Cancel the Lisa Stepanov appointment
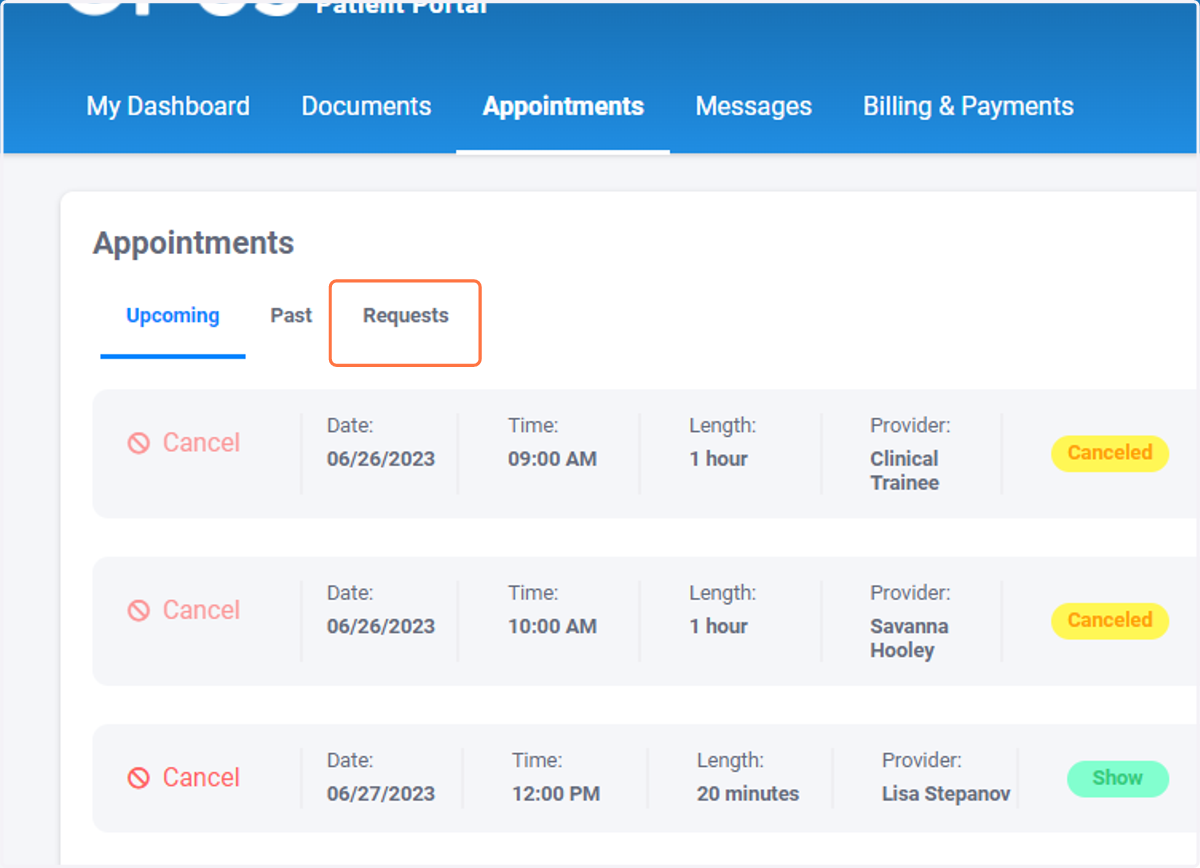Viewport: 1200px width, 868px height. coord(184,777)
